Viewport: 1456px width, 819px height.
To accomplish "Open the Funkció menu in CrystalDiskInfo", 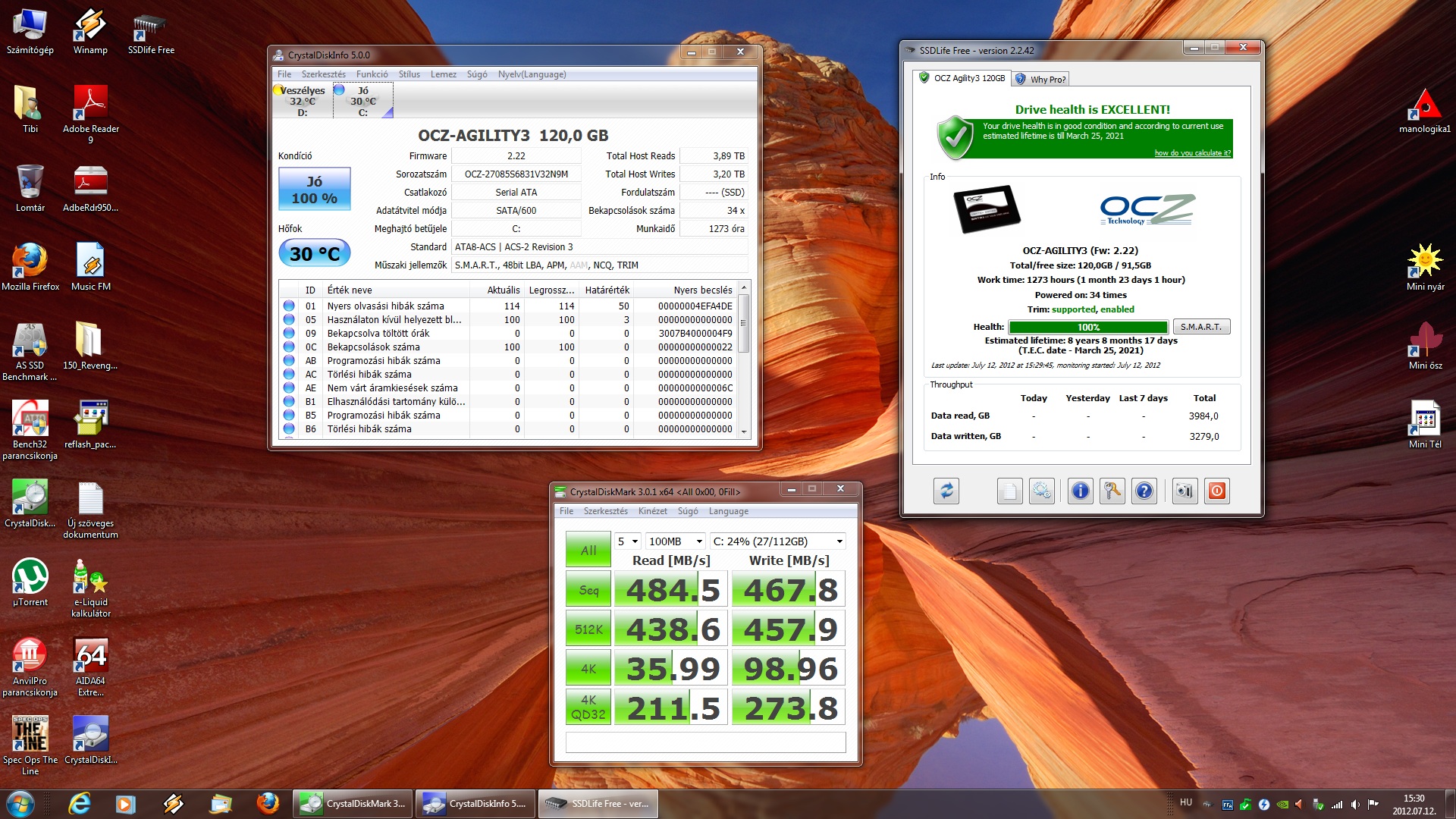I will 372,74.
